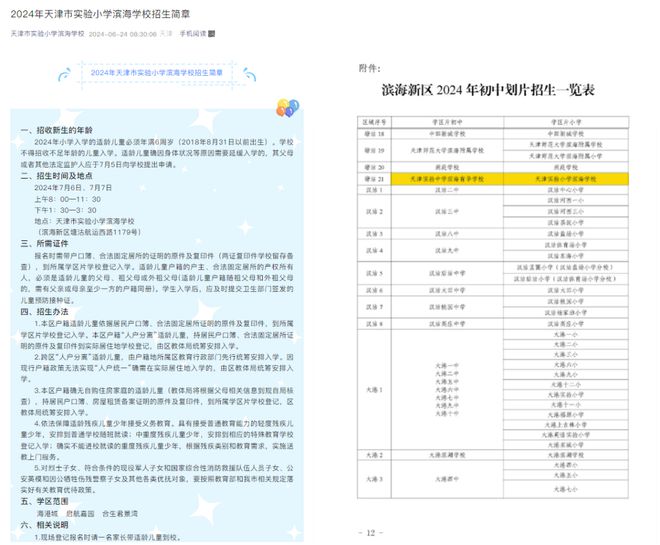
Task: Click the primary cell 大港上古林小学
Action: click(566, 425)
